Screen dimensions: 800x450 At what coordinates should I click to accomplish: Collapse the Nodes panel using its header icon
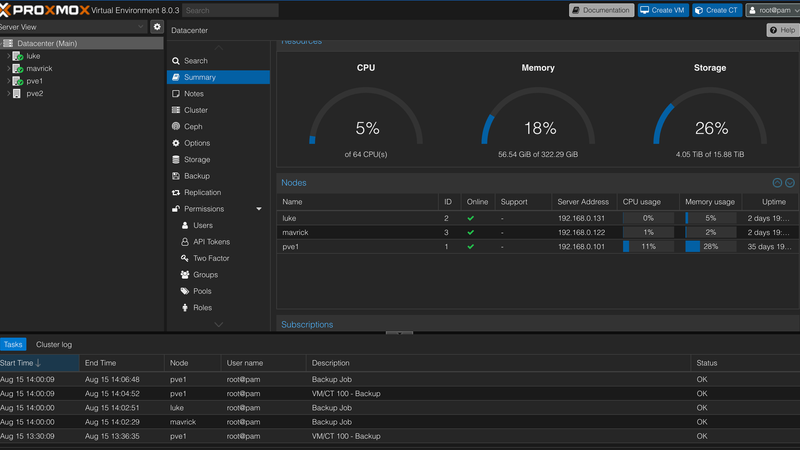coord(777,183)
